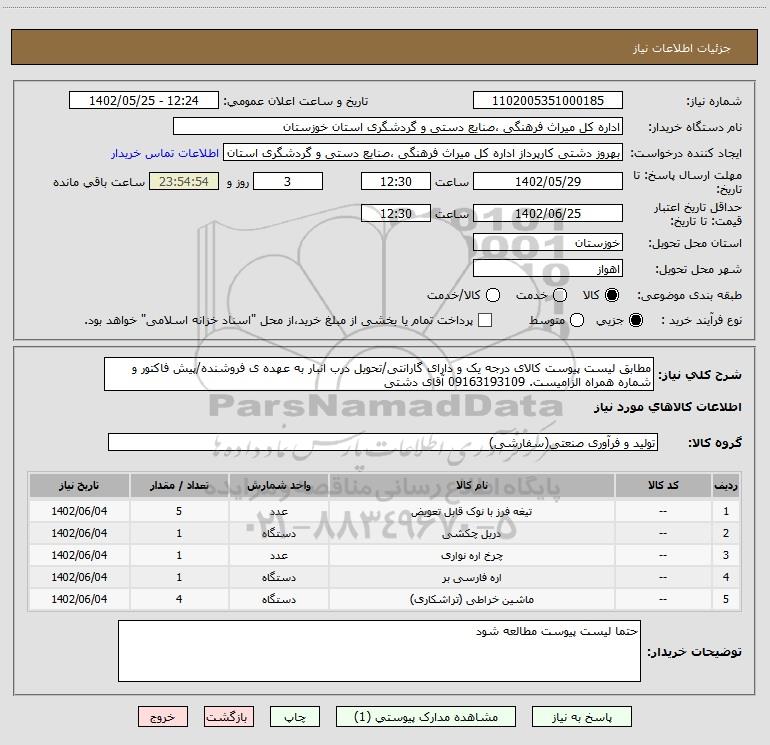Click the price validity time field 12:30
This screenshot has height=745, width=770.
pos(396,213)
